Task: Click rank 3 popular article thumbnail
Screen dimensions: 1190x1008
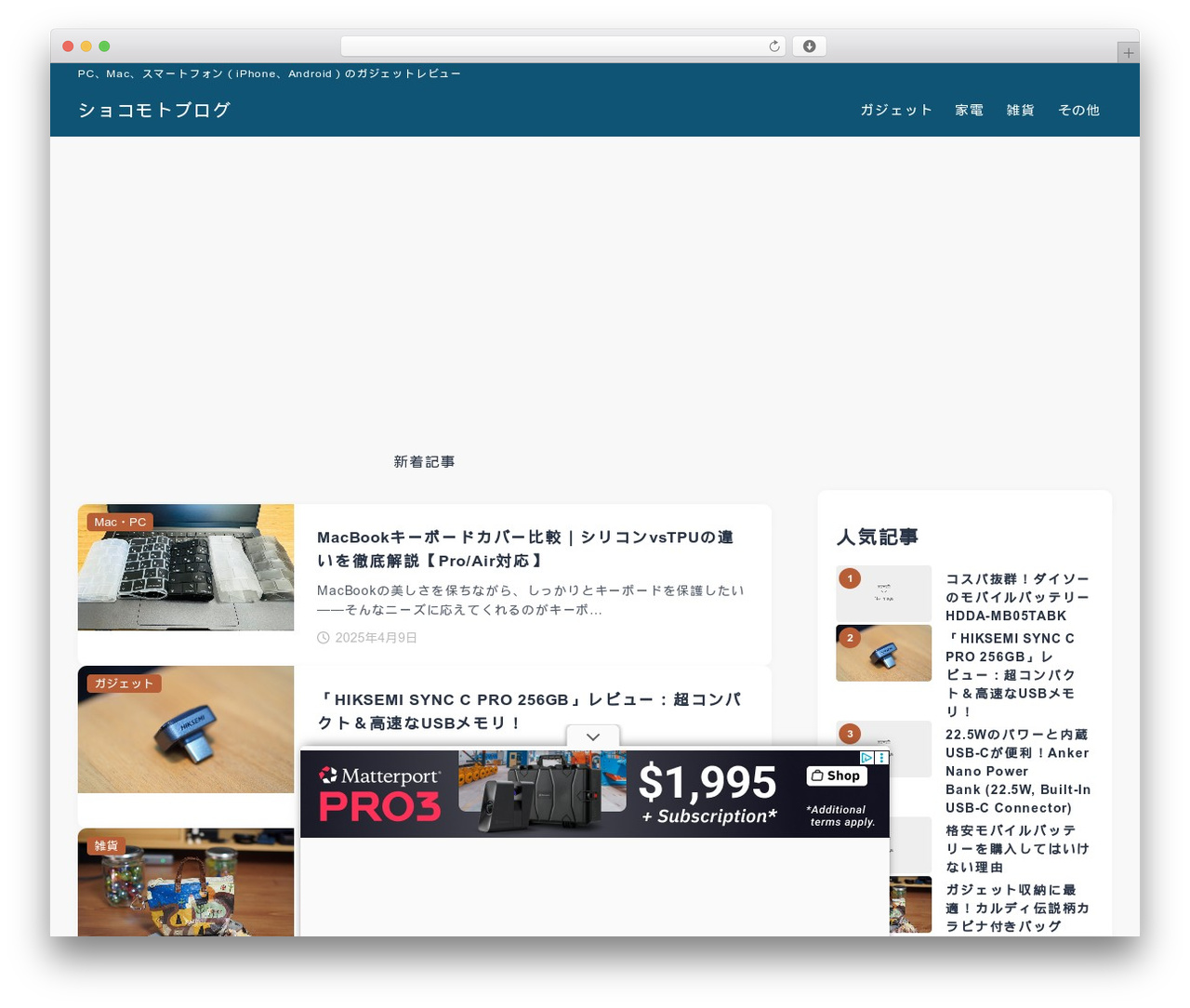Action: tap(883, 749)
